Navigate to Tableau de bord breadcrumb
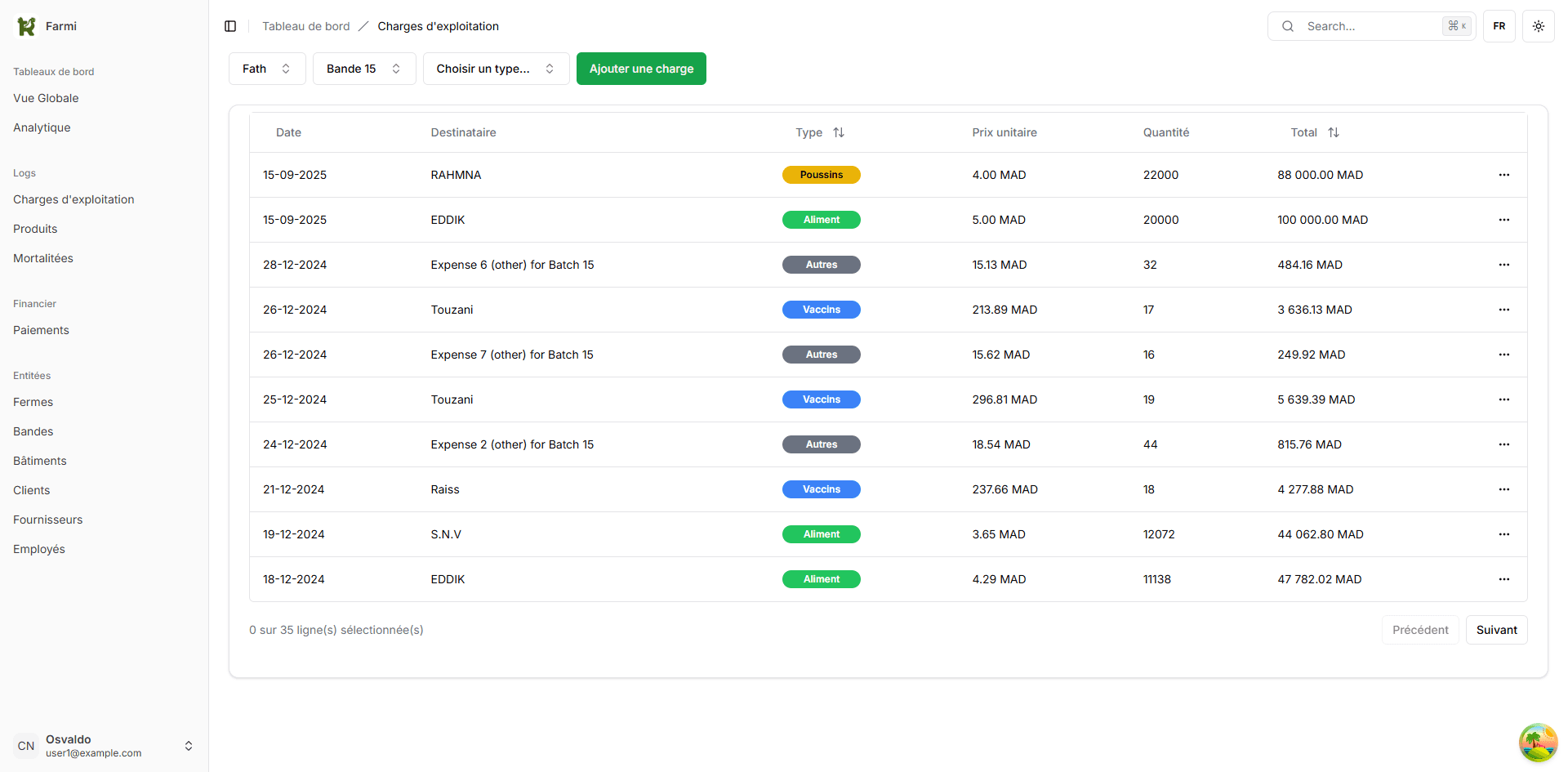 305,26
